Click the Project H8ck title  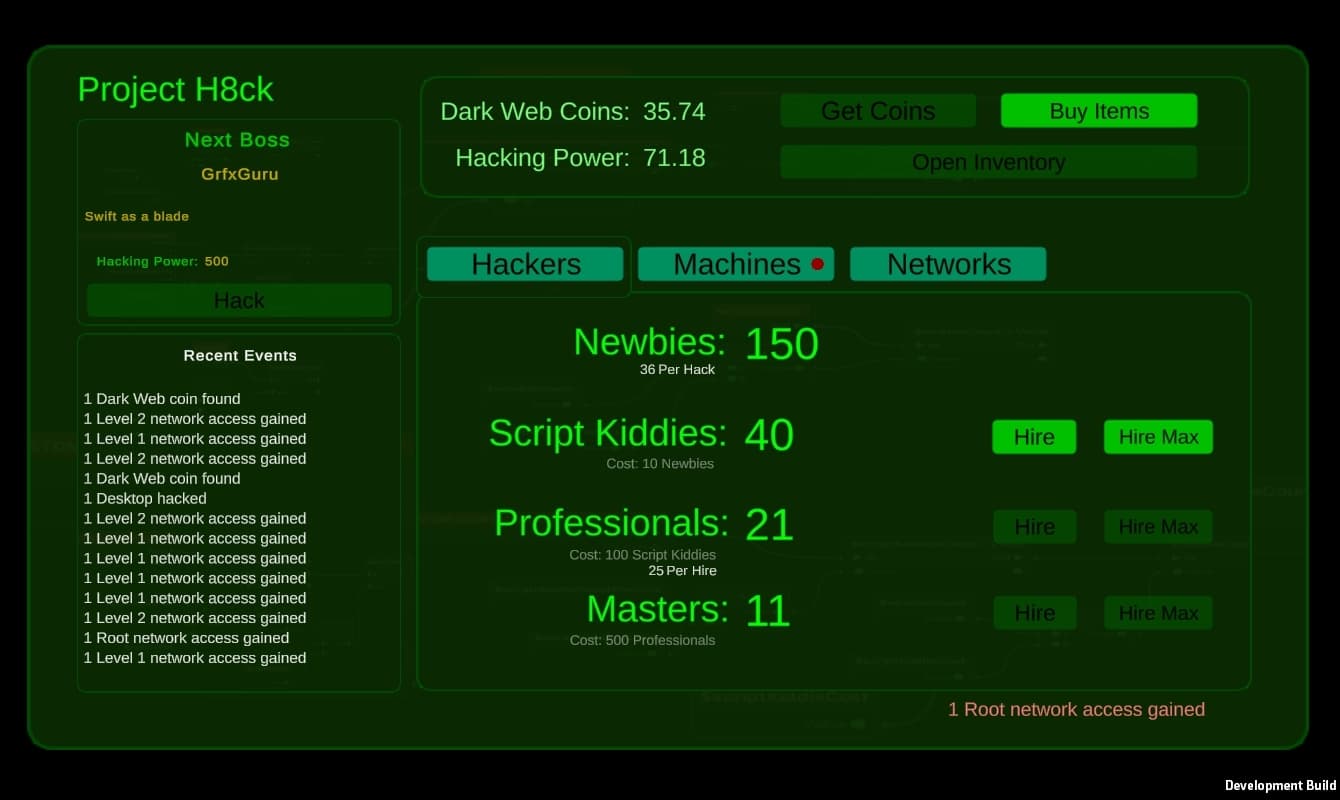pyautogui.click(x=175, y=90)
